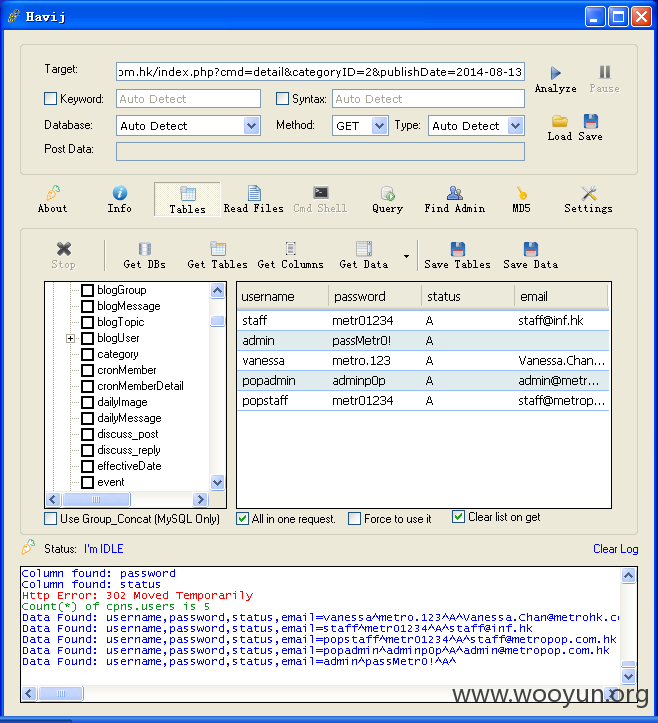Click the table tree scroll-up arrow

point(217,290)
